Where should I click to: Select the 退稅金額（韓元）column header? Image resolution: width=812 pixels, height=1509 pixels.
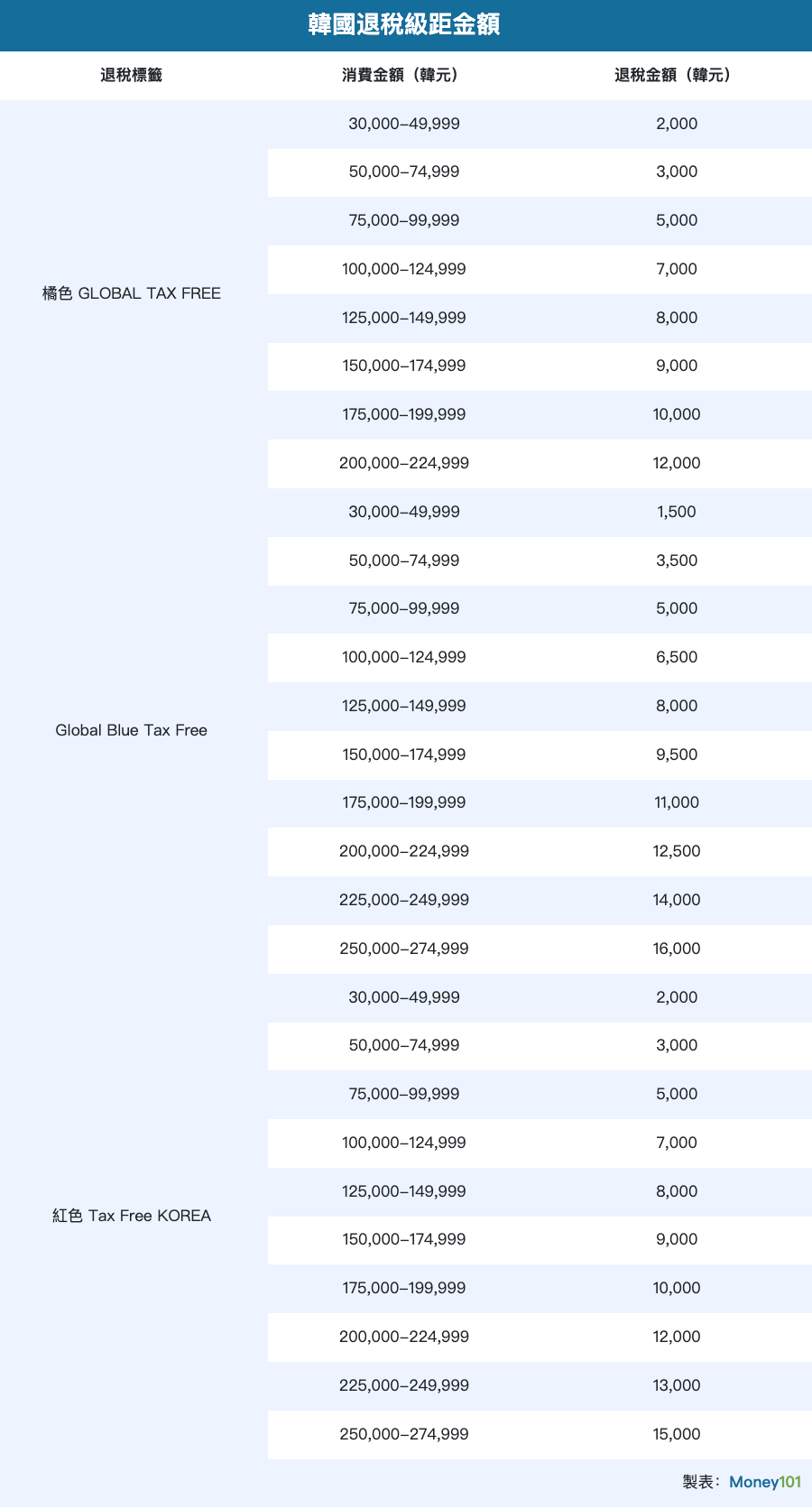(x=676, y=76)
